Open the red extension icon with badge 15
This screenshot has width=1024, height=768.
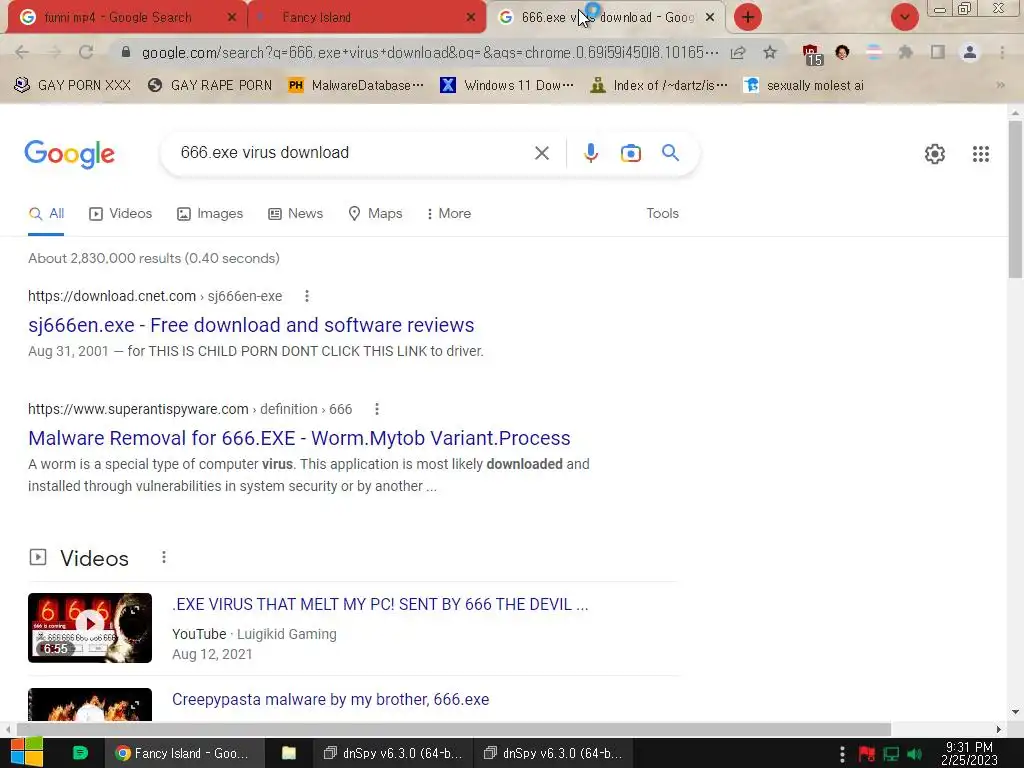point(812,54)
